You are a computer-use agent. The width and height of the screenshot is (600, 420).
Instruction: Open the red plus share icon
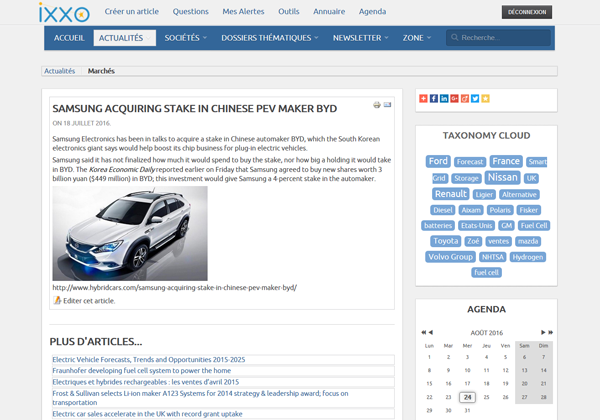coord(423,99)
